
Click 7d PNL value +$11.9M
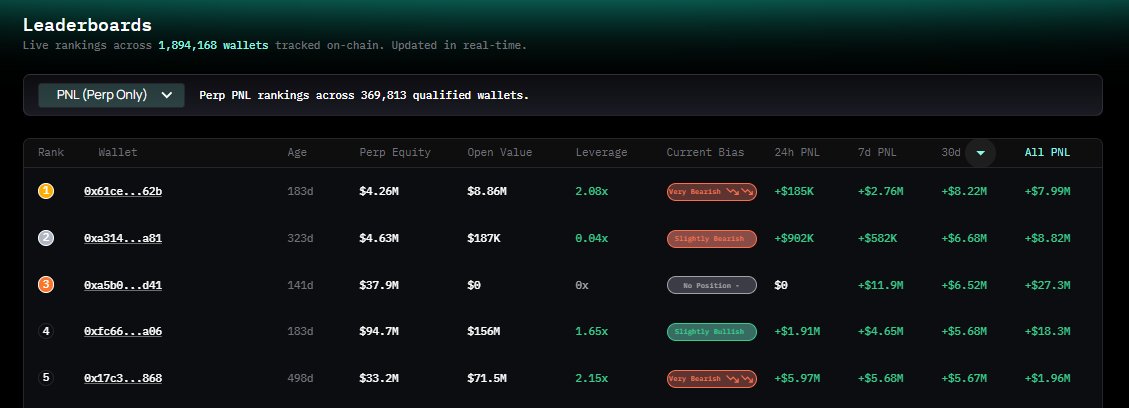pos(881,285)
